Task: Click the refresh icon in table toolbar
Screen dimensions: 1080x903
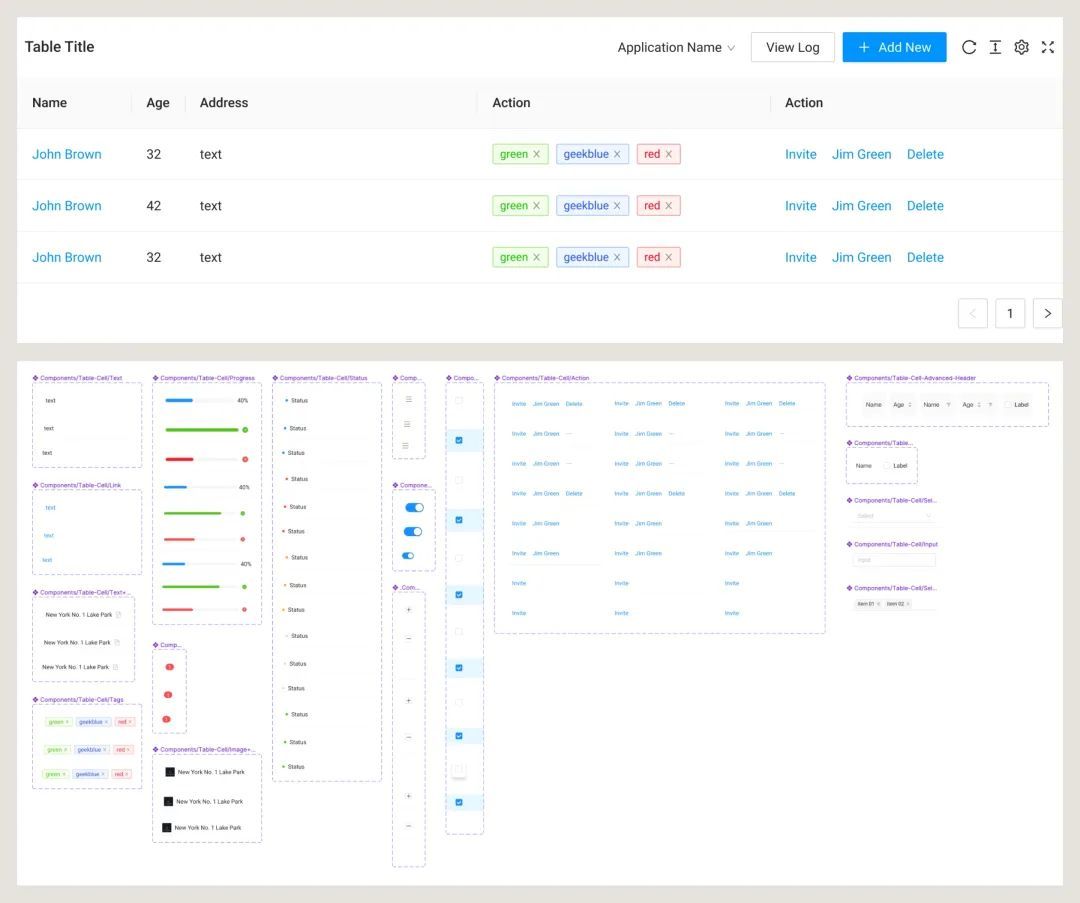Action: (968, 47)
